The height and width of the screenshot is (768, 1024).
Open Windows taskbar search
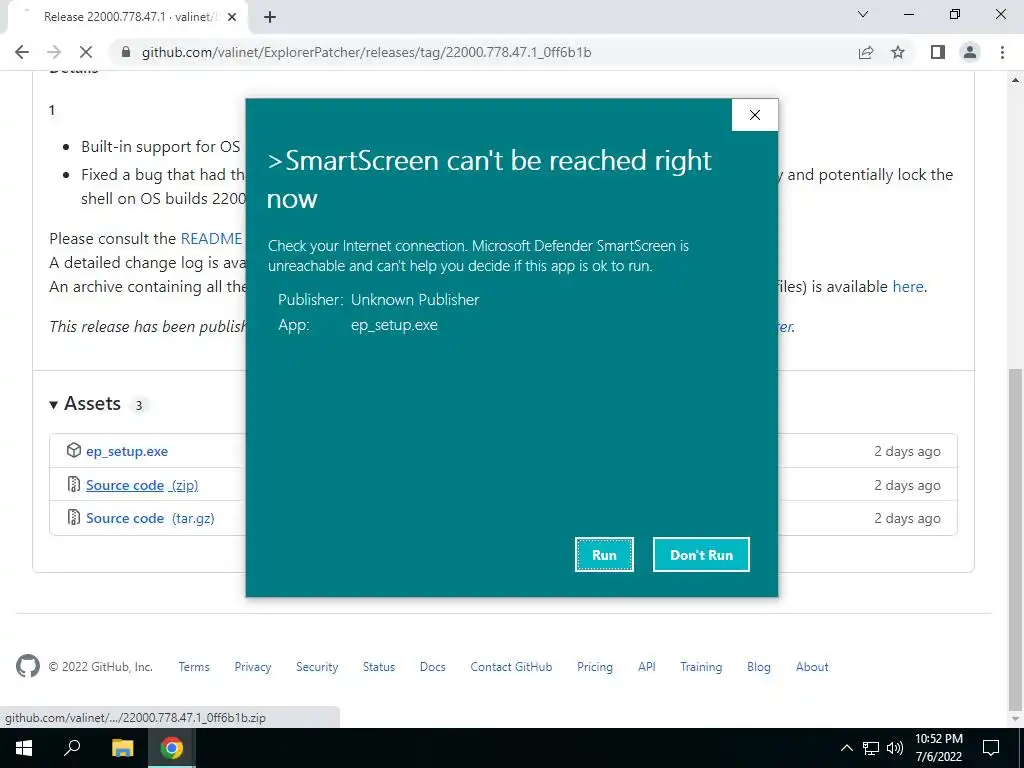pos(72,748)
